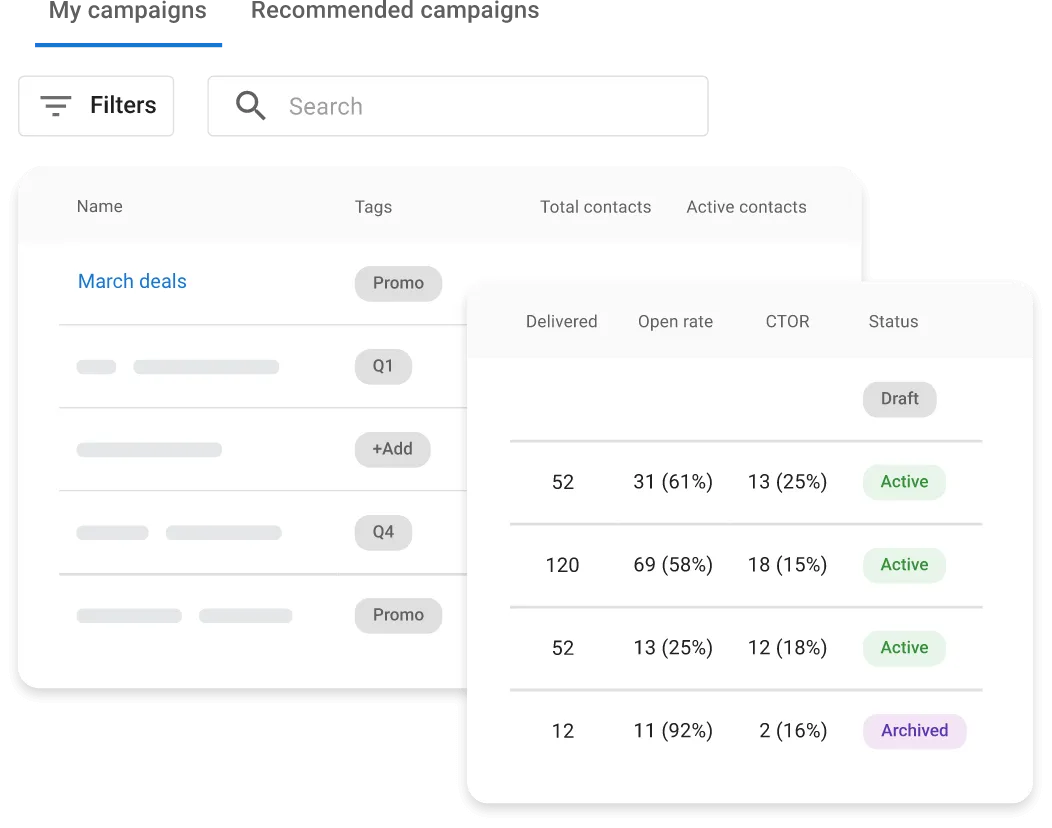Click the CTOR column header
Image resolution: width=1052 pixels, height=828 pixels.
[x=787, y=321]
